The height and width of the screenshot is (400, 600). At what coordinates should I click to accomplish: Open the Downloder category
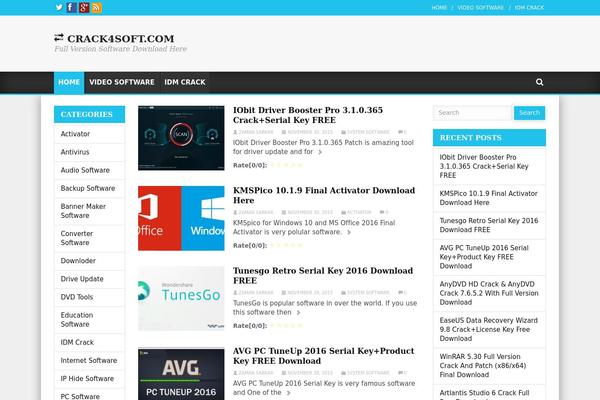pyautogui.click(x=78, y=261)
